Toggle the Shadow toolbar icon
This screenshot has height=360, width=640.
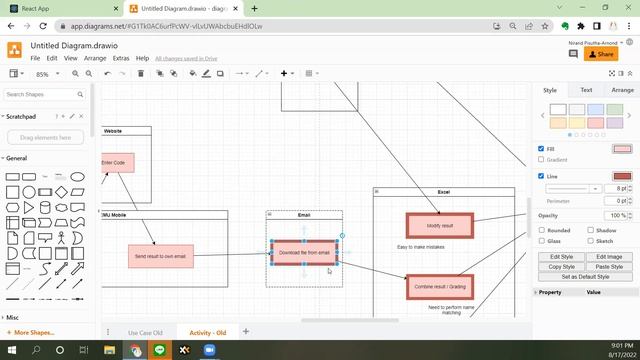220,73
